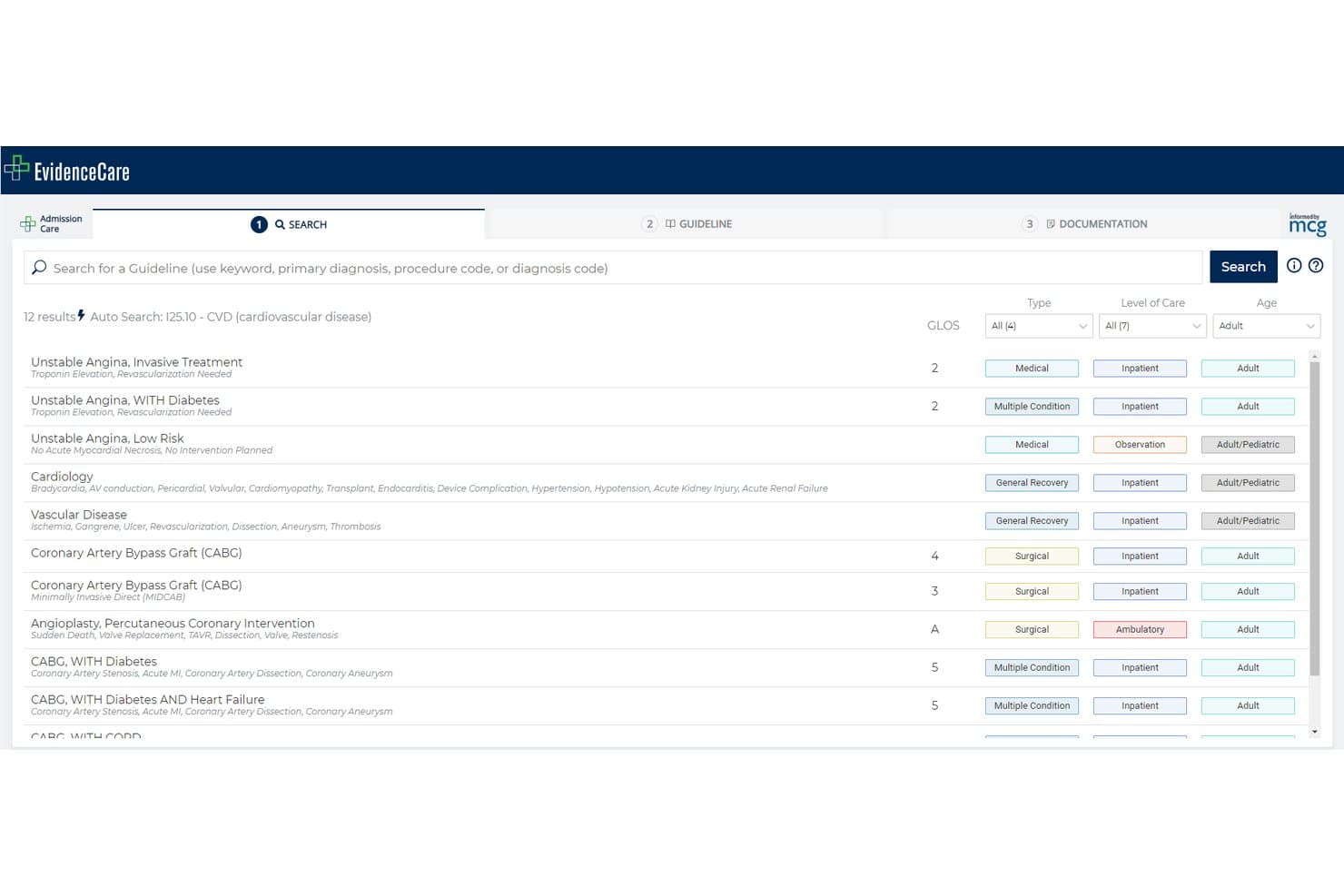Screen dimensions: 1344x896
Task: Click Adult tag on Angioplasty row
Action: pos(1248,630)
